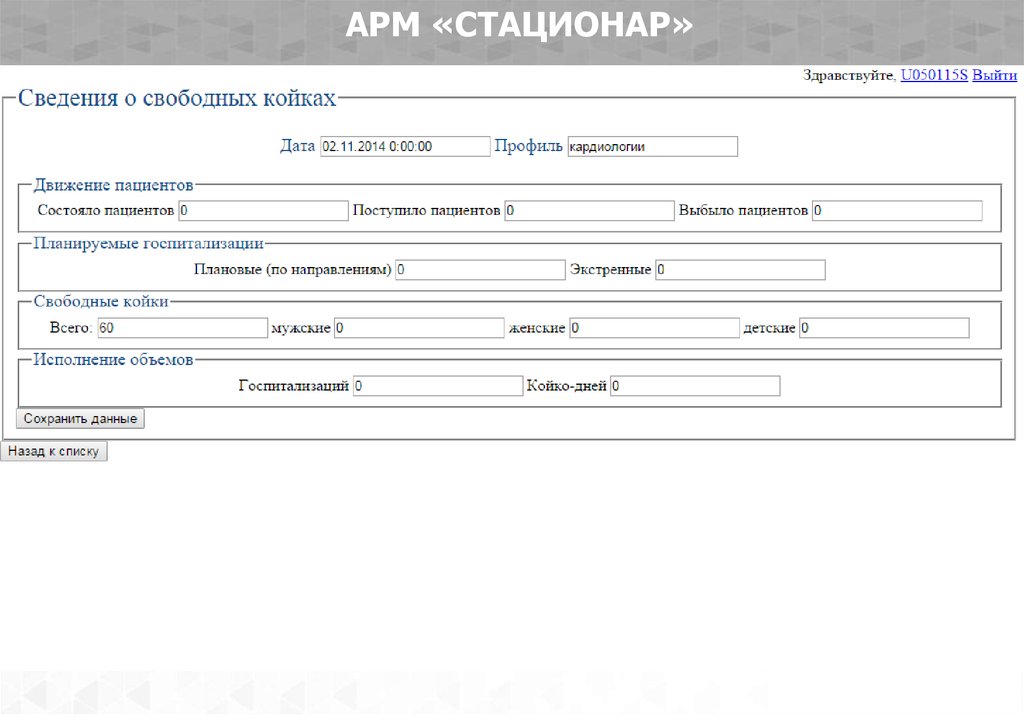Screen dimensions: 1024x715
Task: Focus the Дата input field
Action: click(405, 147)
